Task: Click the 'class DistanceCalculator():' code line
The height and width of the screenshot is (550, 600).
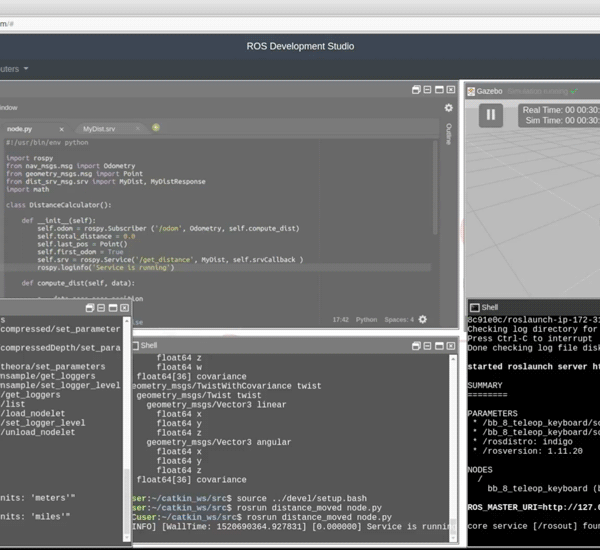Action: click(59, 205)
